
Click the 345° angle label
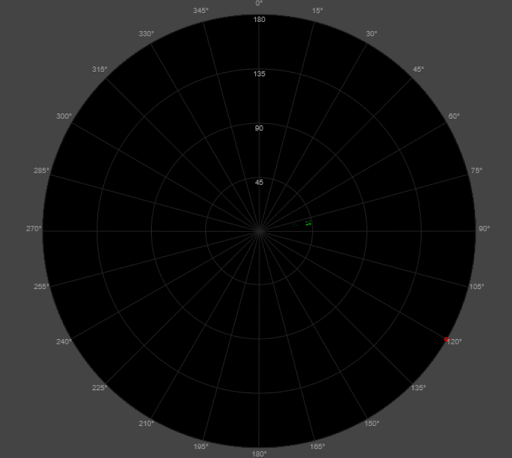[x=201, y=11]
